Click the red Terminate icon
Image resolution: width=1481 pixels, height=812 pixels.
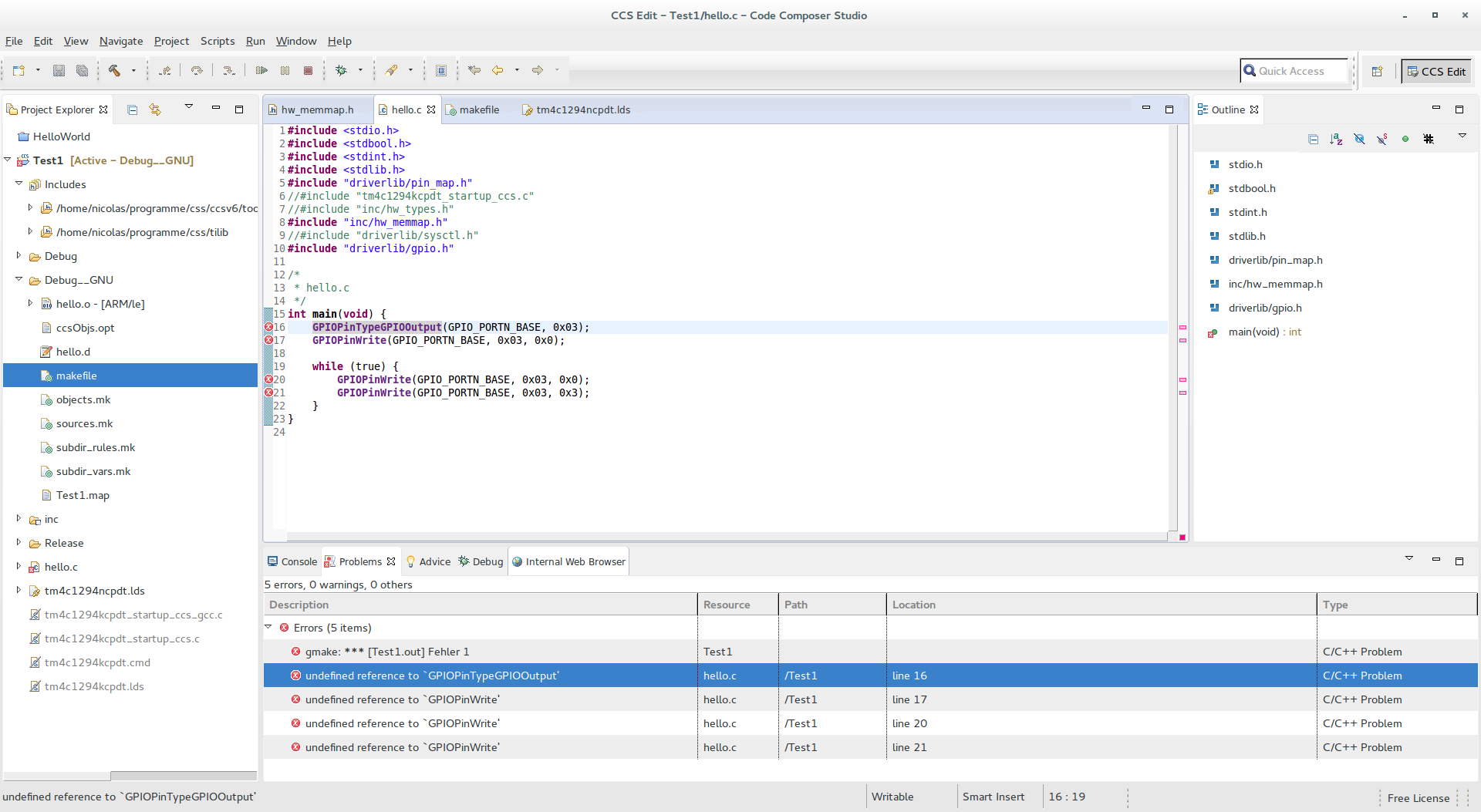tap(308, 69)
